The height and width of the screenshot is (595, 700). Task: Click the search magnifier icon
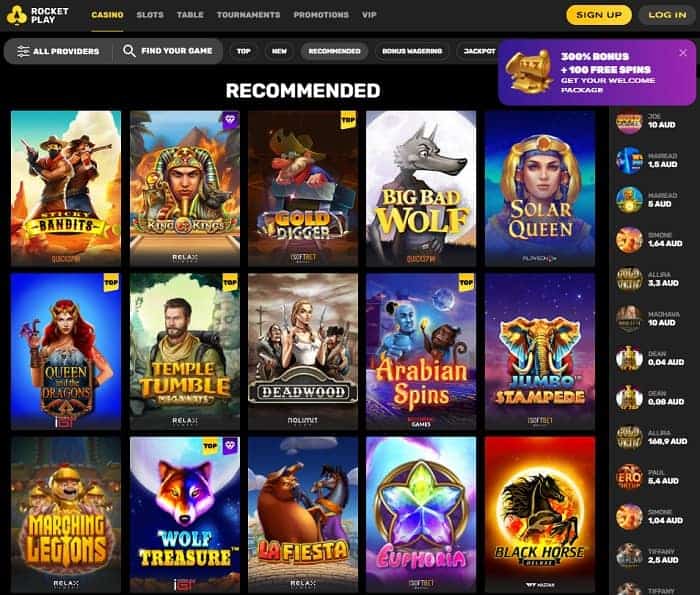pyautogui.click(x=129, y=51)
